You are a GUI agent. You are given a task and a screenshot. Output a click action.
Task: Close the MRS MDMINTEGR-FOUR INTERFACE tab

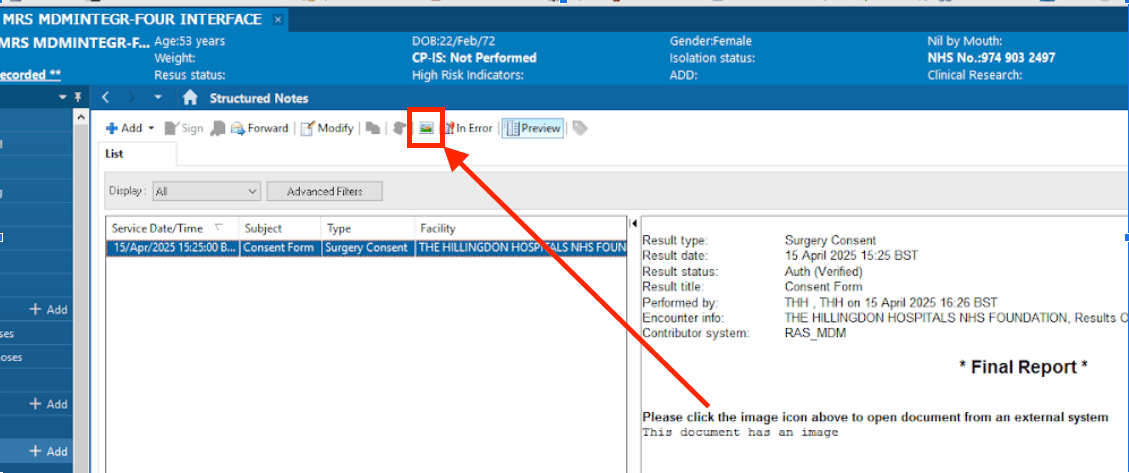[x=278, y=19]
